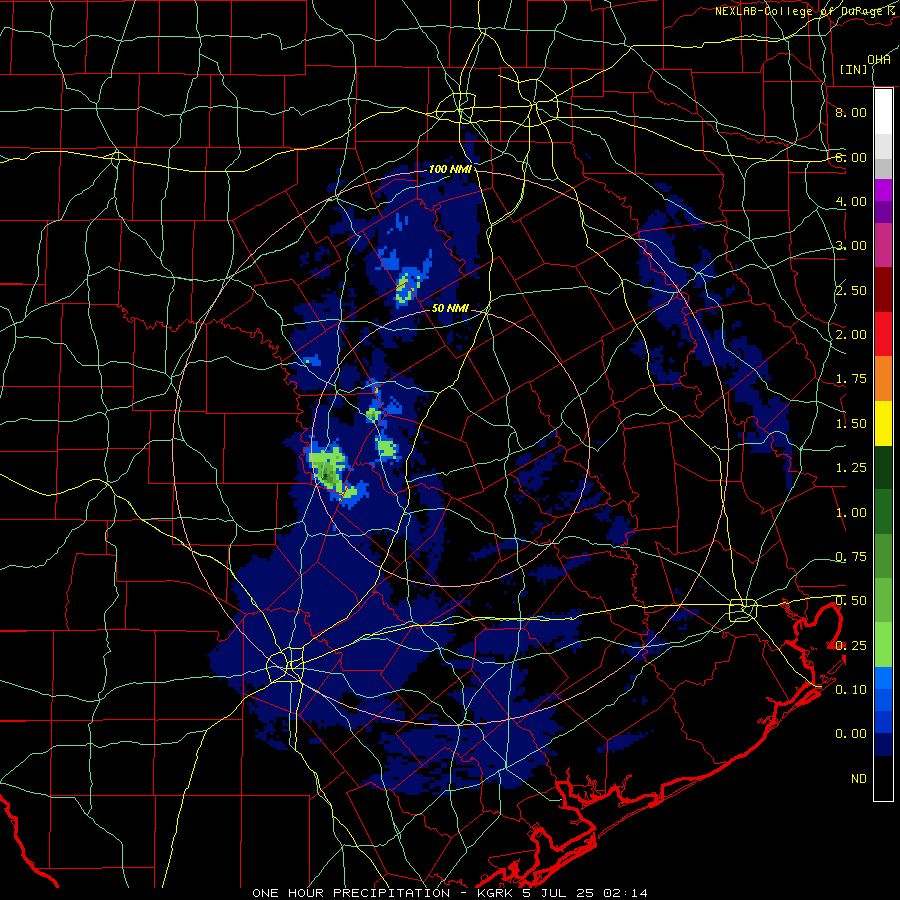
Task: Click the 'ND' legend label
Action: click(x=859, y=778)
